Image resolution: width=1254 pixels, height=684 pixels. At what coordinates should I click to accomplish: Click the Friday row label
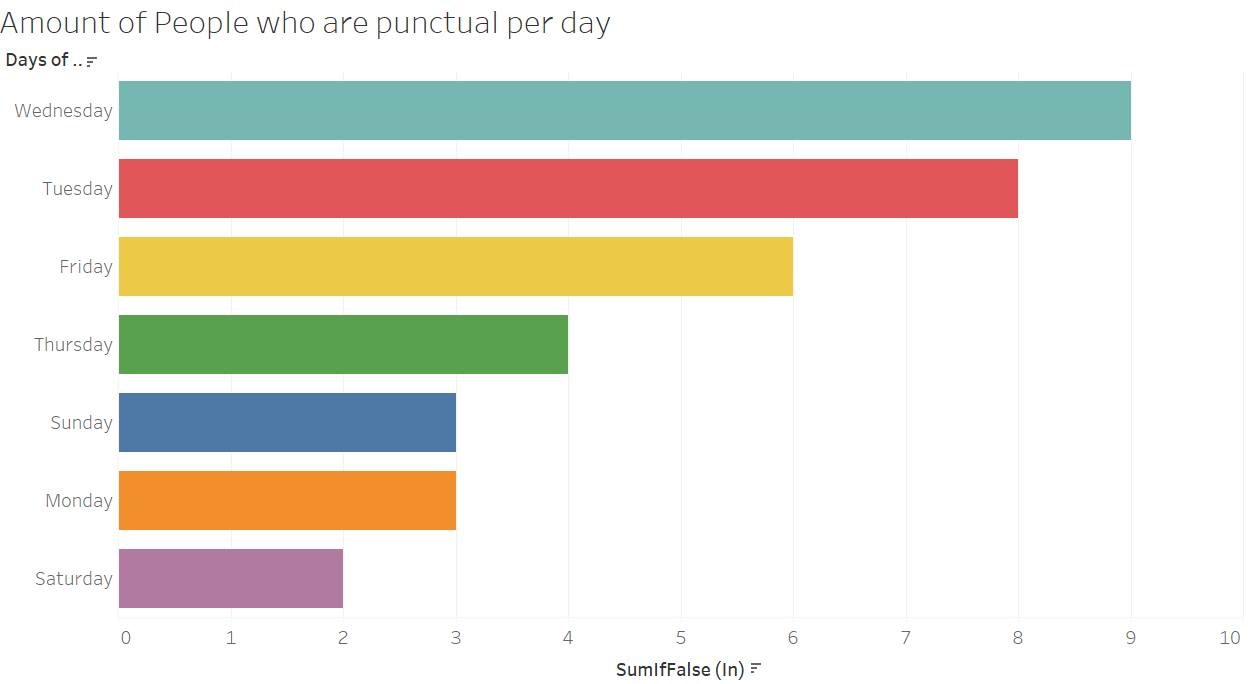pyautogui.click(x=86, y=267)
